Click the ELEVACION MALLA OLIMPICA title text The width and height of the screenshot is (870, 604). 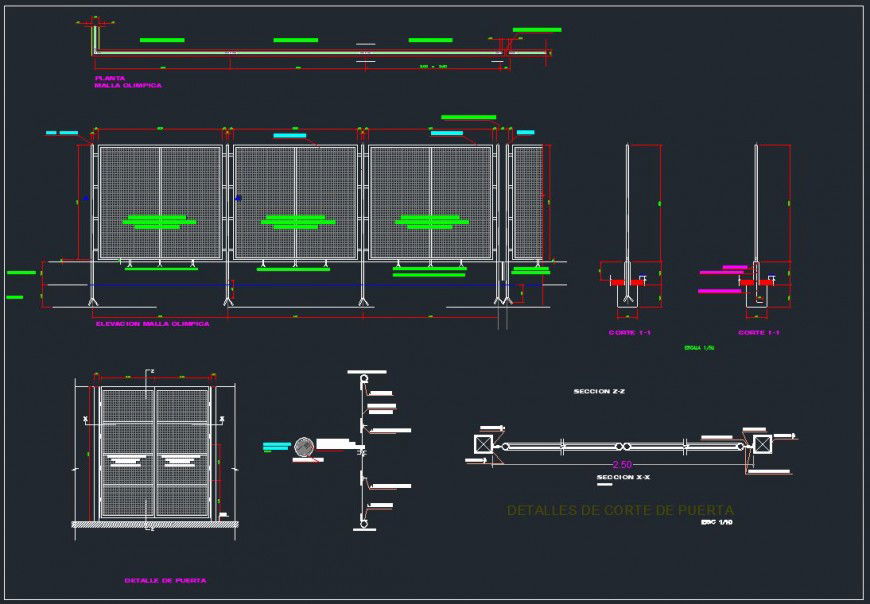click(x=151, y=324)
